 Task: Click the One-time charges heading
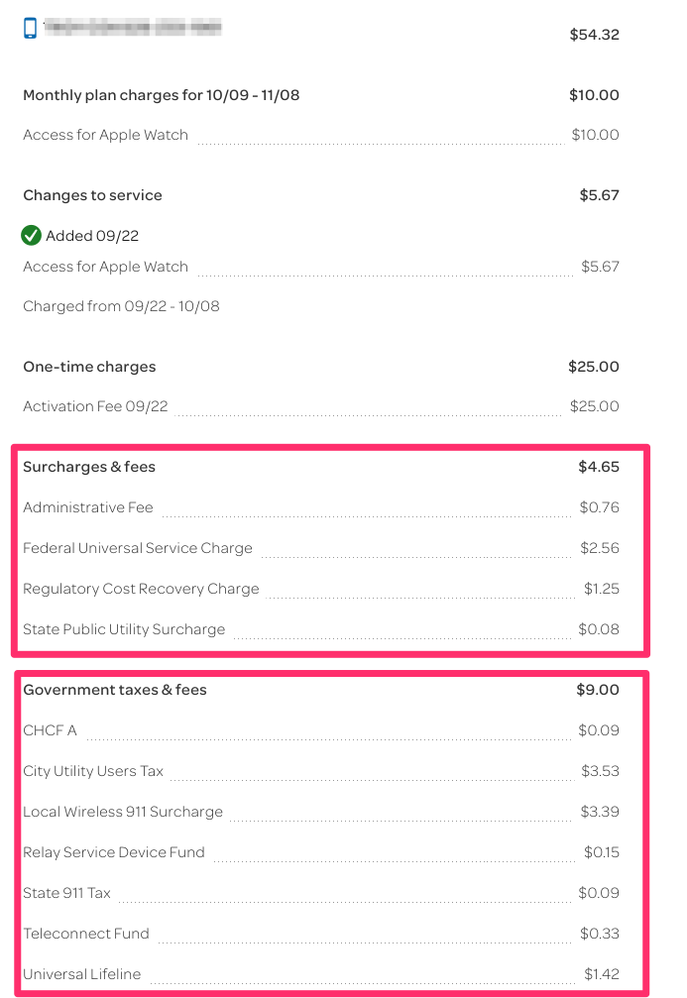90,367
